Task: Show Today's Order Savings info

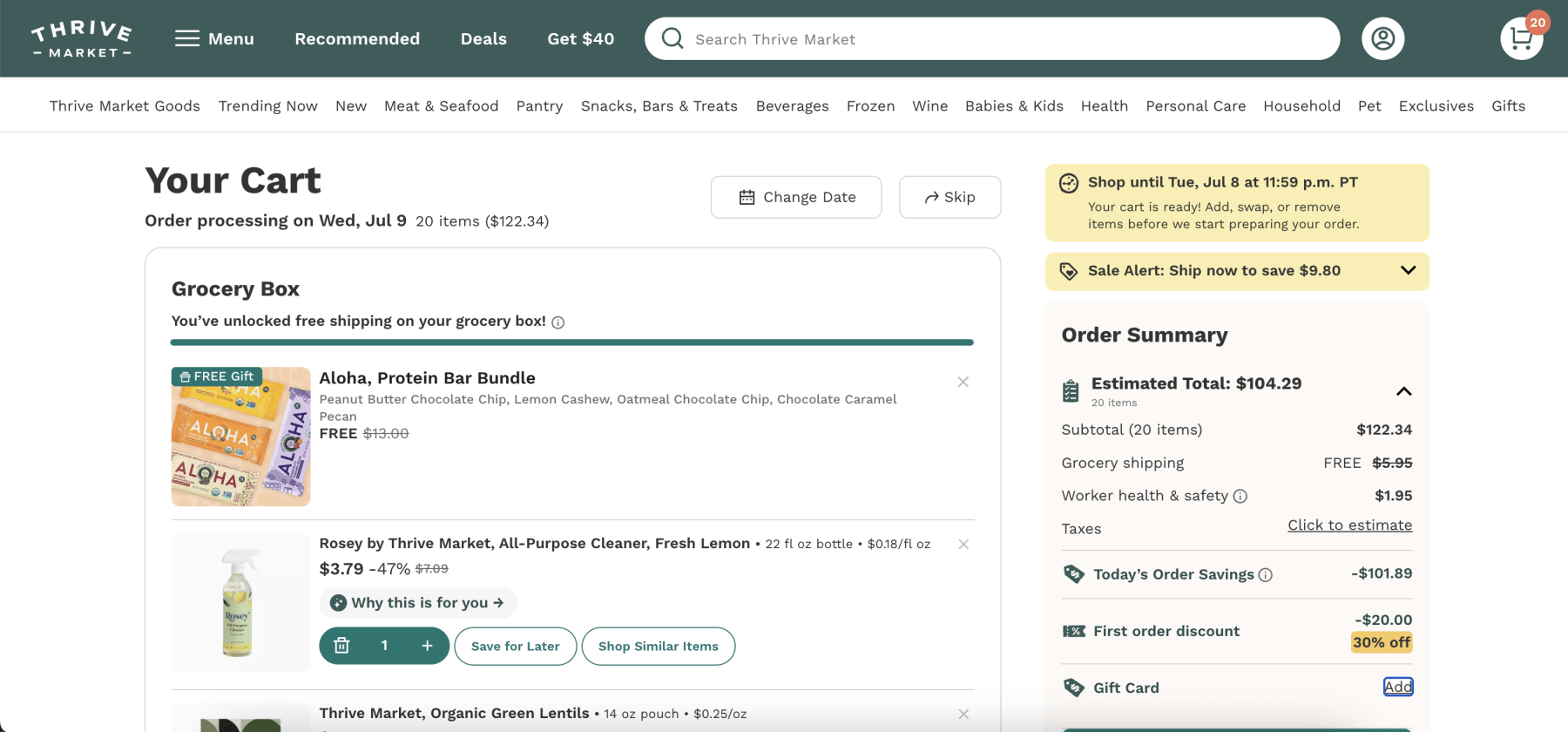Action: click(x=1266, y=575)
